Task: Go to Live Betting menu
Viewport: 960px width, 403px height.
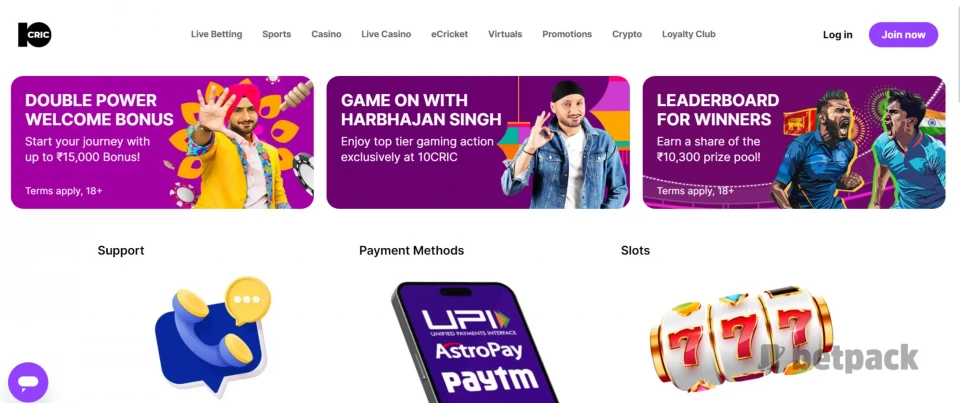Action: pos(216,34)
